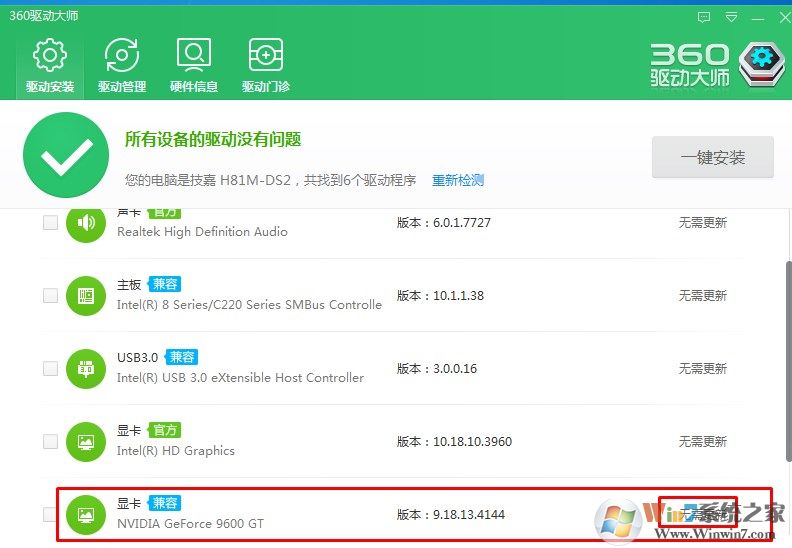Click the NVIDIA GeForce display card icon
The height and width of the screenshot is (548, 792).
[86, 515]
